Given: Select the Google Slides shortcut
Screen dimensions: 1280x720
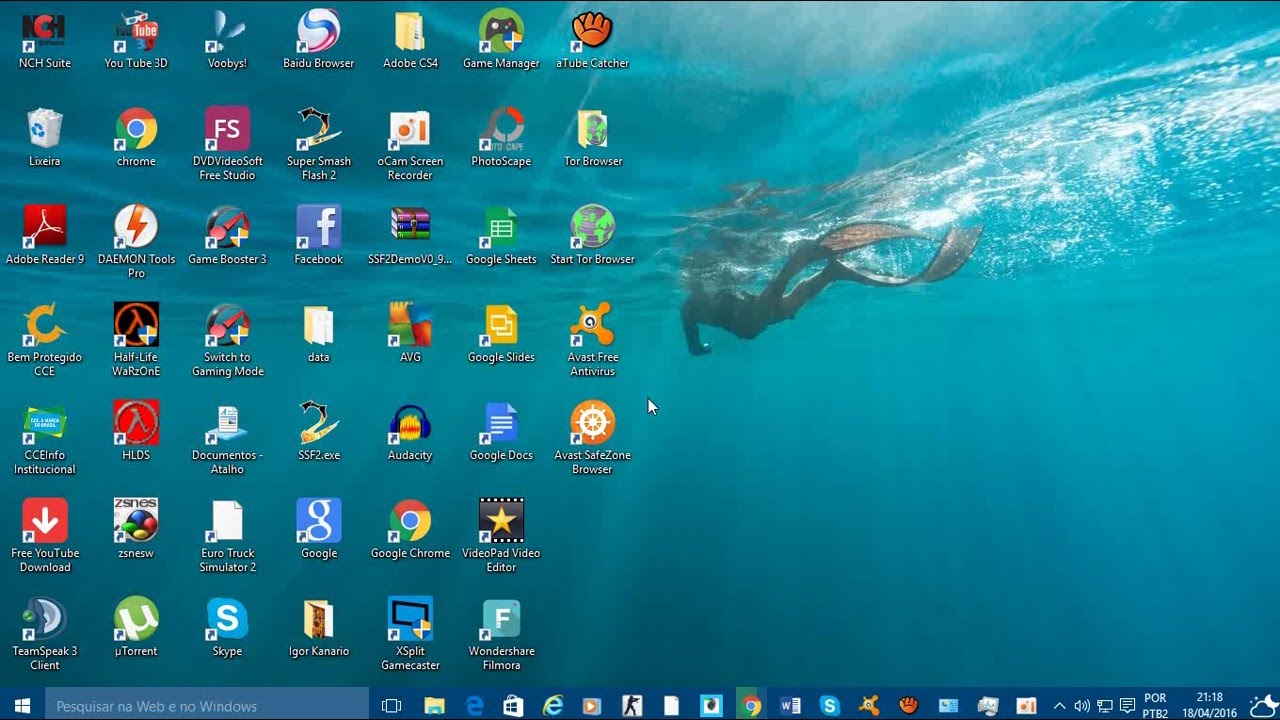Looking at the screenshot, I should tap(501, 334).
